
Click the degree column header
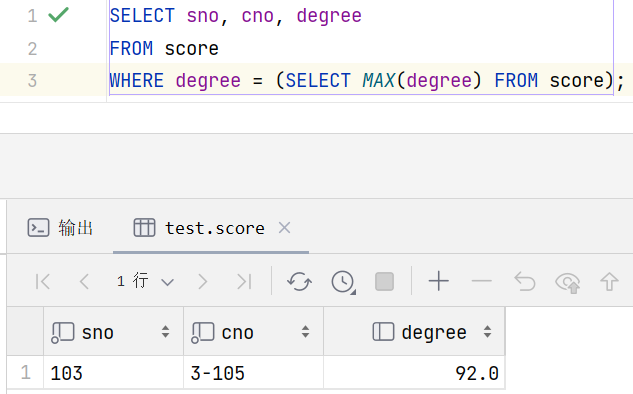coord(414,332)
